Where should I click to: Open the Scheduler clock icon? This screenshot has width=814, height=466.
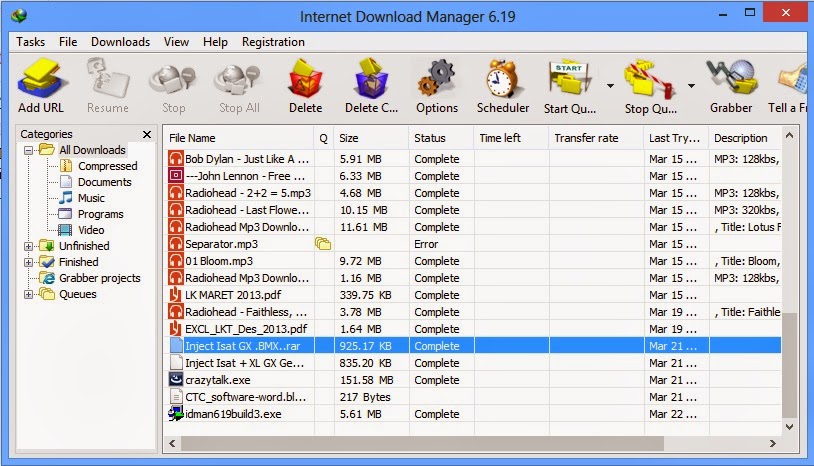502,78
